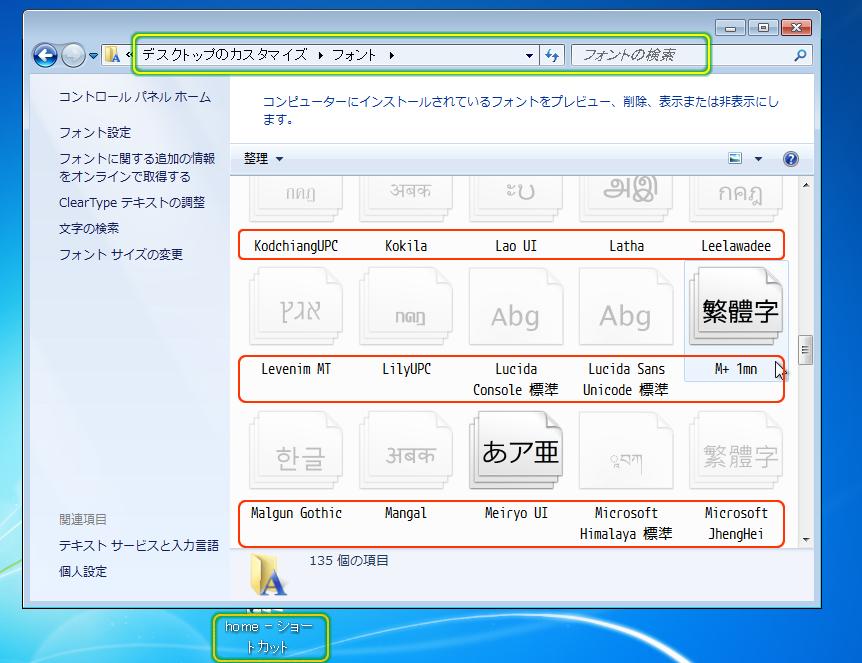Click the Levenim MT font name label
The image size is (862, 663).
tap(296, 369)
